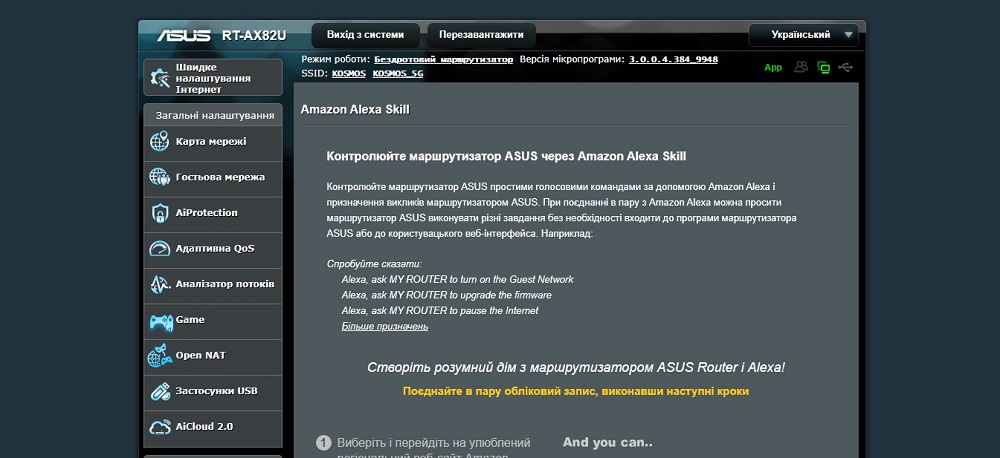Click the Amazon Alexa Skill page title
Image resolution: width=1000 pixels, height=458 pixels.
click(x=355, y=110)
